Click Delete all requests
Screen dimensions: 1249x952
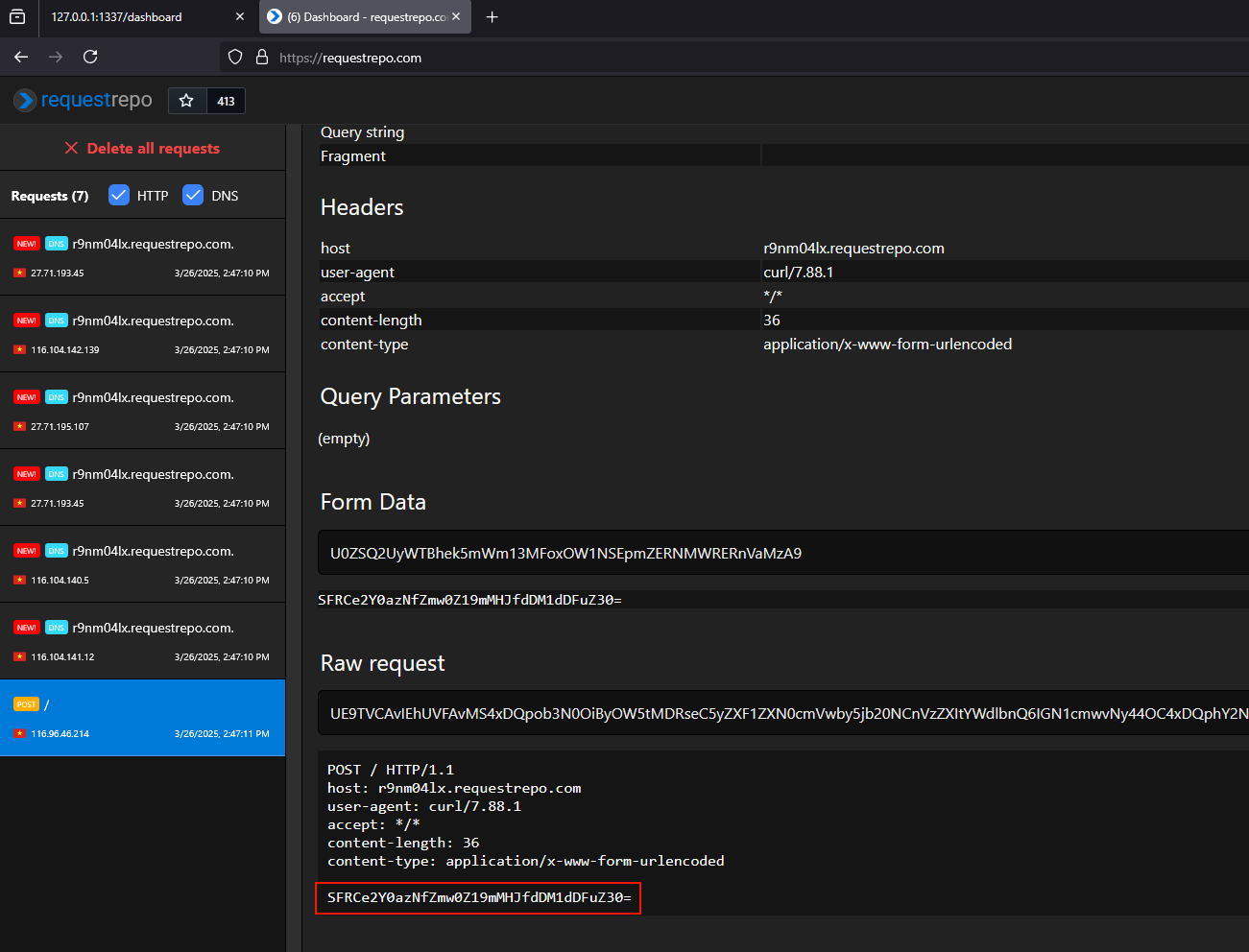pyautogui.click(x=142, y=149)
